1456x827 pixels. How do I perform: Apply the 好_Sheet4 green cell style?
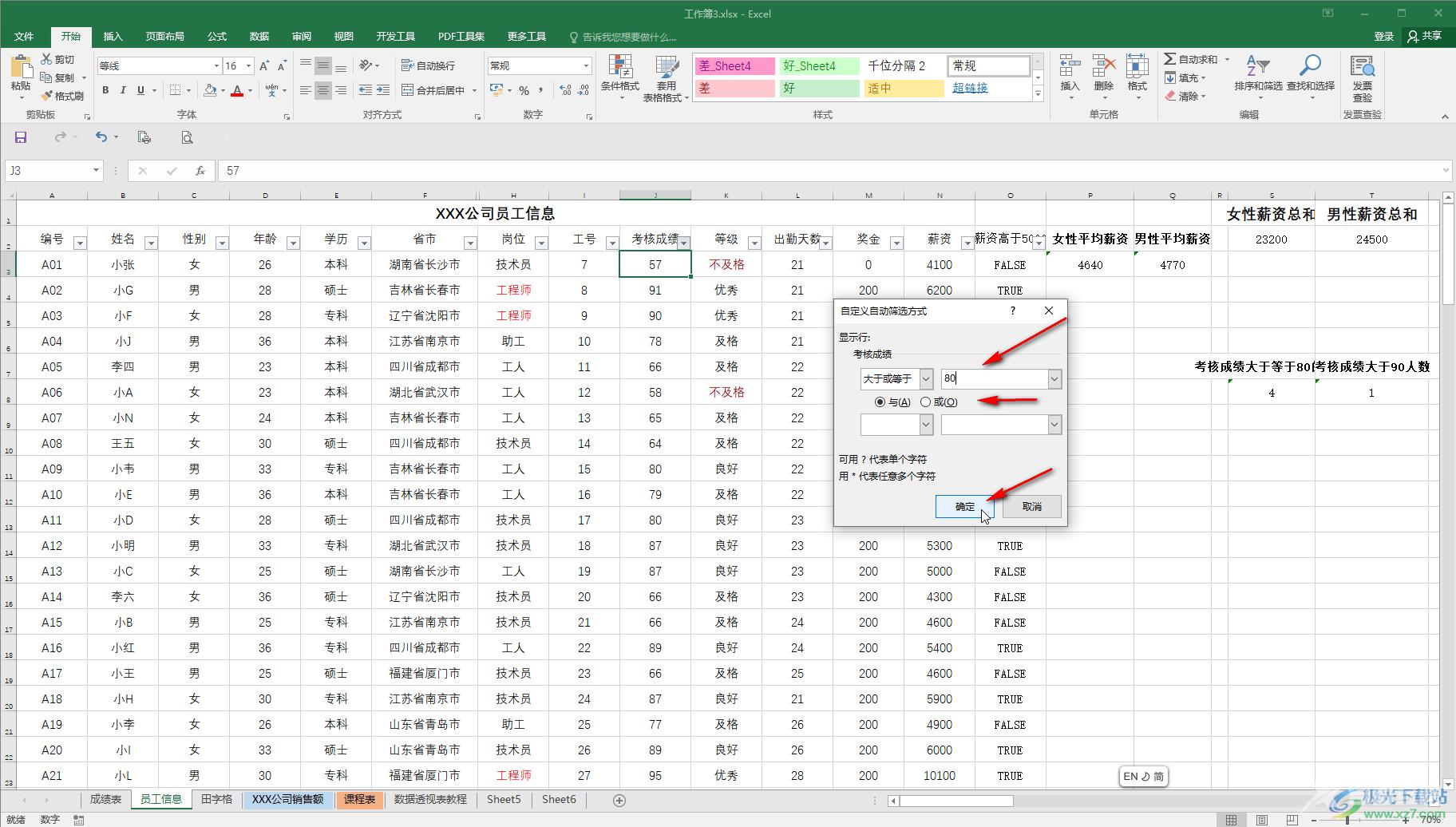coord(818,65)
